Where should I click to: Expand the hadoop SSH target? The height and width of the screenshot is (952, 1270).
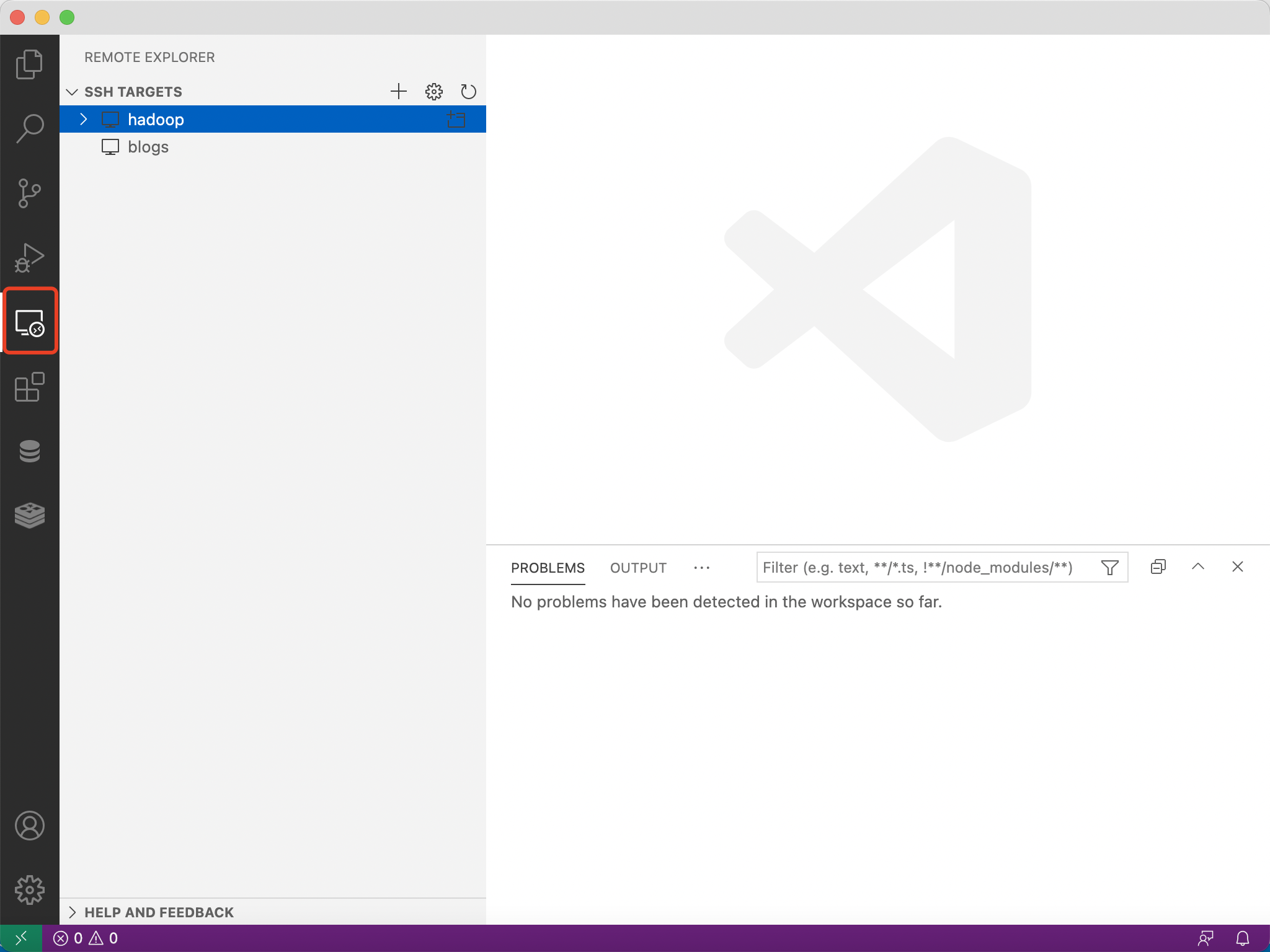[84, 119]
